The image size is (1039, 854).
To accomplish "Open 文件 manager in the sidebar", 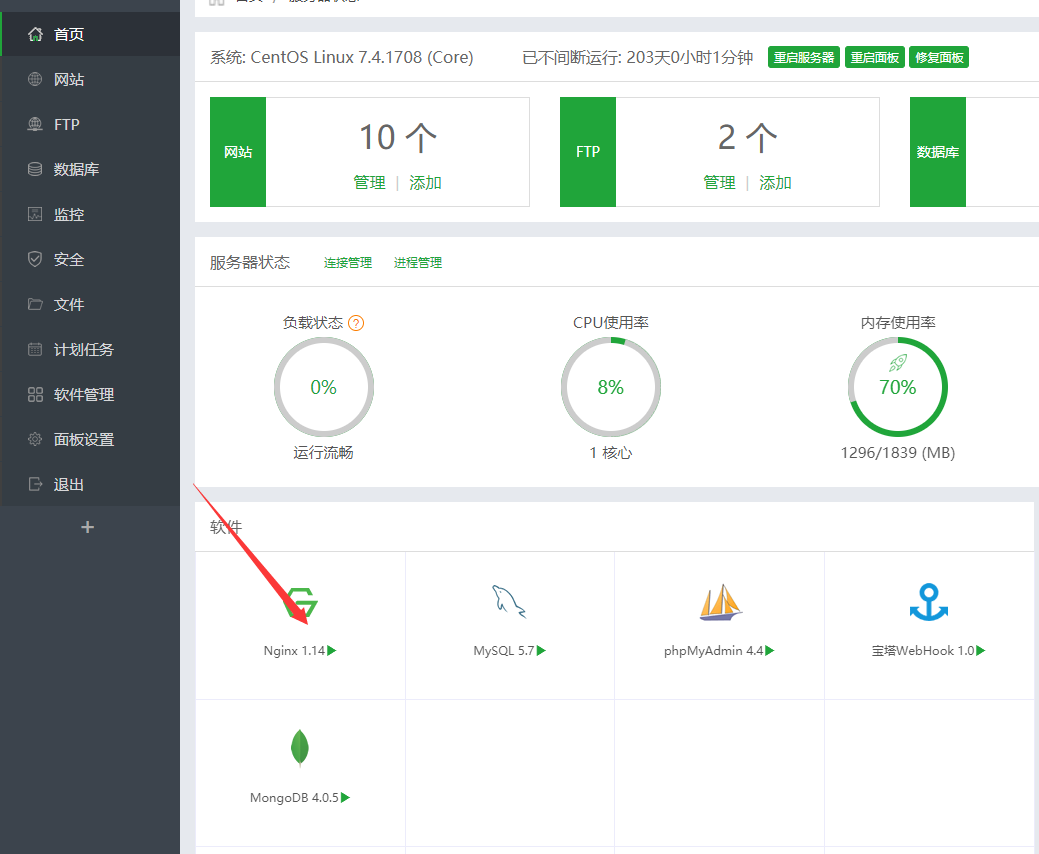I will pyautogui.click(x=90, y=304).
